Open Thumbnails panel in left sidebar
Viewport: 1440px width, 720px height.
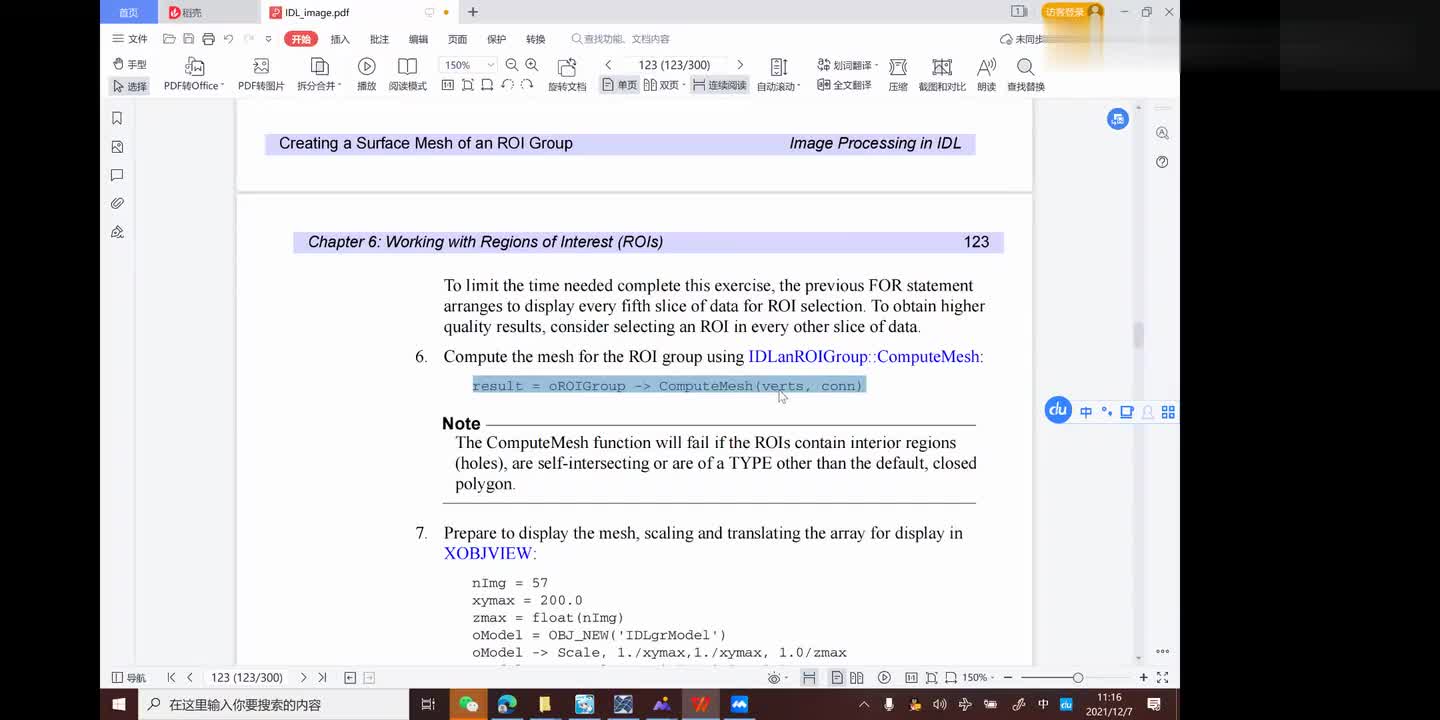click(117, 147)
